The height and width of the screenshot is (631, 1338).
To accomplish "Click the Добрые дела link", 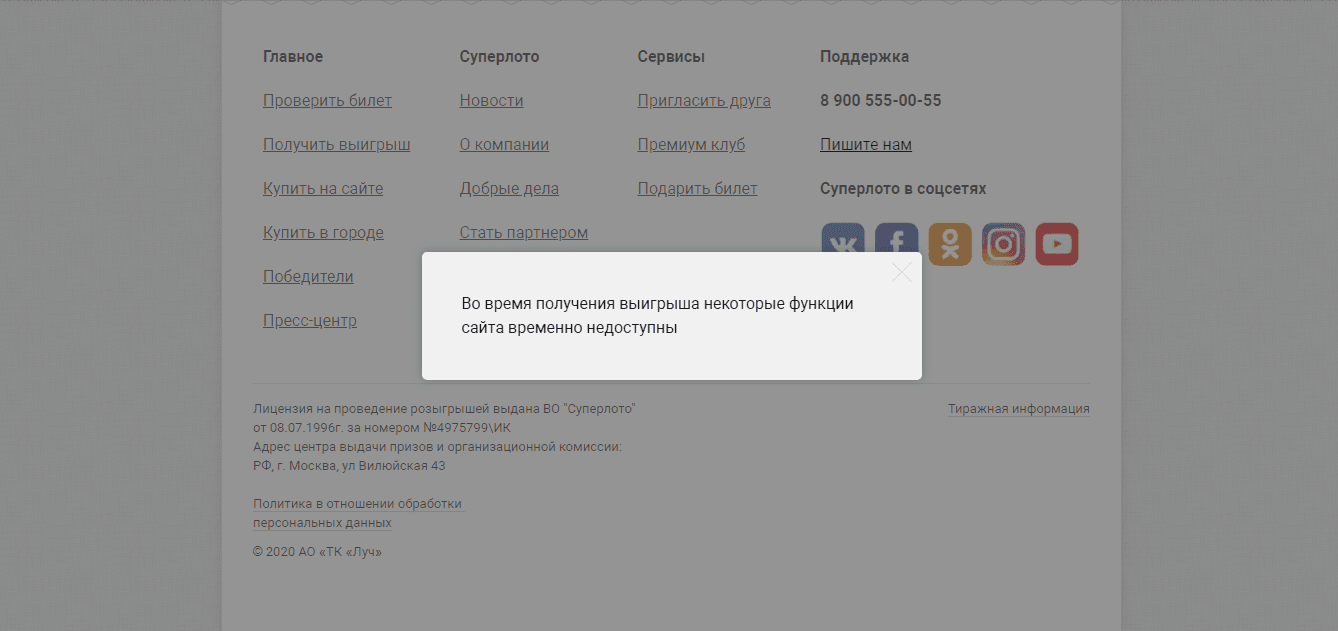I will click(509, 189).
